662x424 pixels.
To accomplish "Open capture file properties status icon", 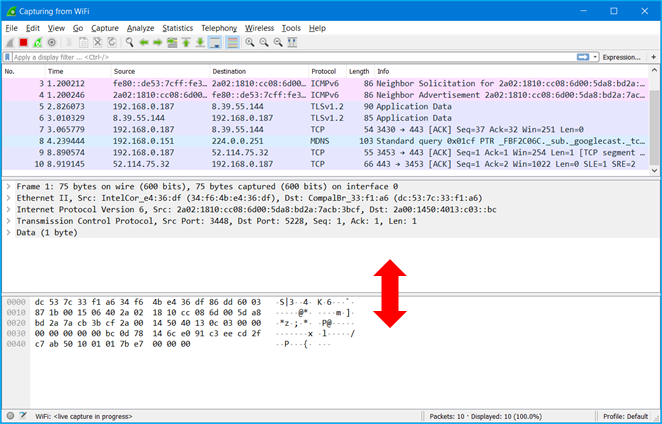I will [x=23, y=416].
